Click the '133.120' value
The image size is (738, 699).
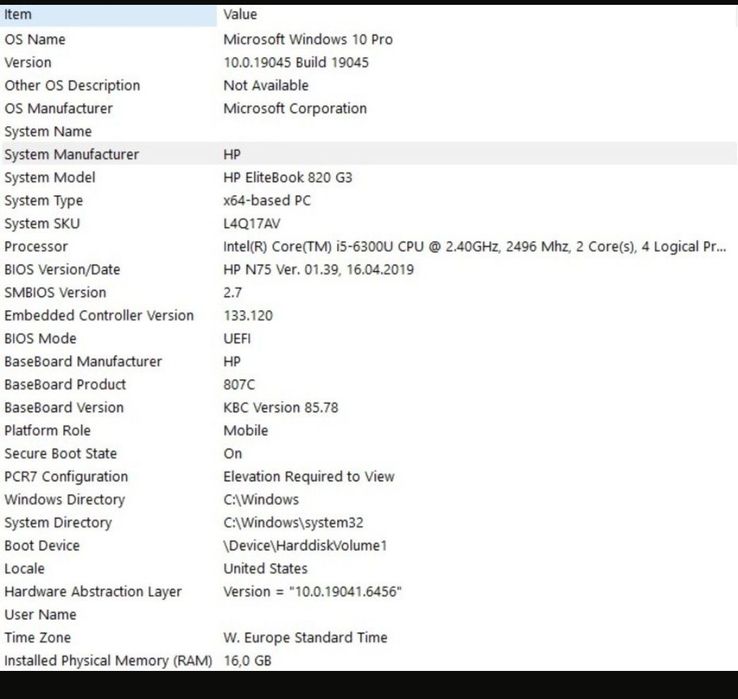(x=248, y=316)
